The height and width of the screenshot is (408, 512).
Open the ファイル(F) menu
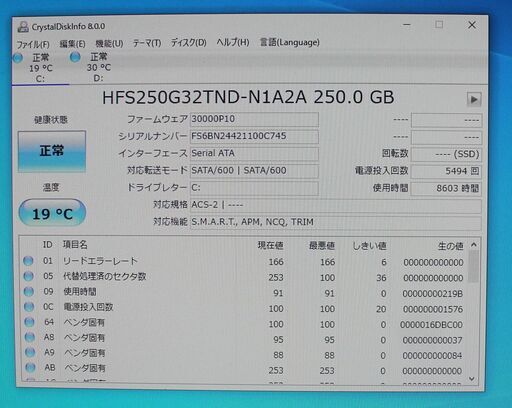pos(33,44)
